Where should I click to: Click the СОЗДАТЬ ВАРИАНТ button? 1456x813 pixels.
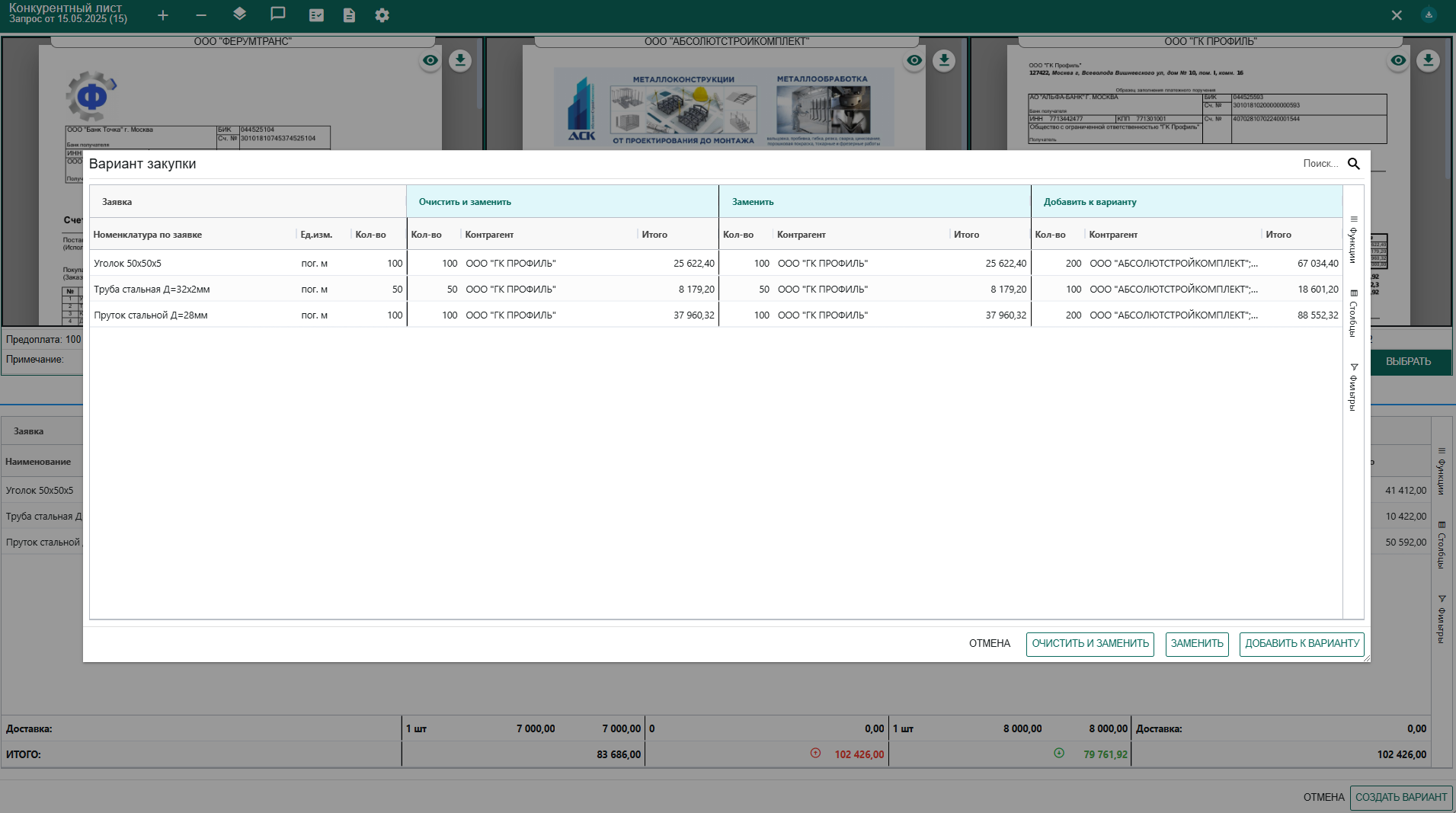click(1401, 797)
